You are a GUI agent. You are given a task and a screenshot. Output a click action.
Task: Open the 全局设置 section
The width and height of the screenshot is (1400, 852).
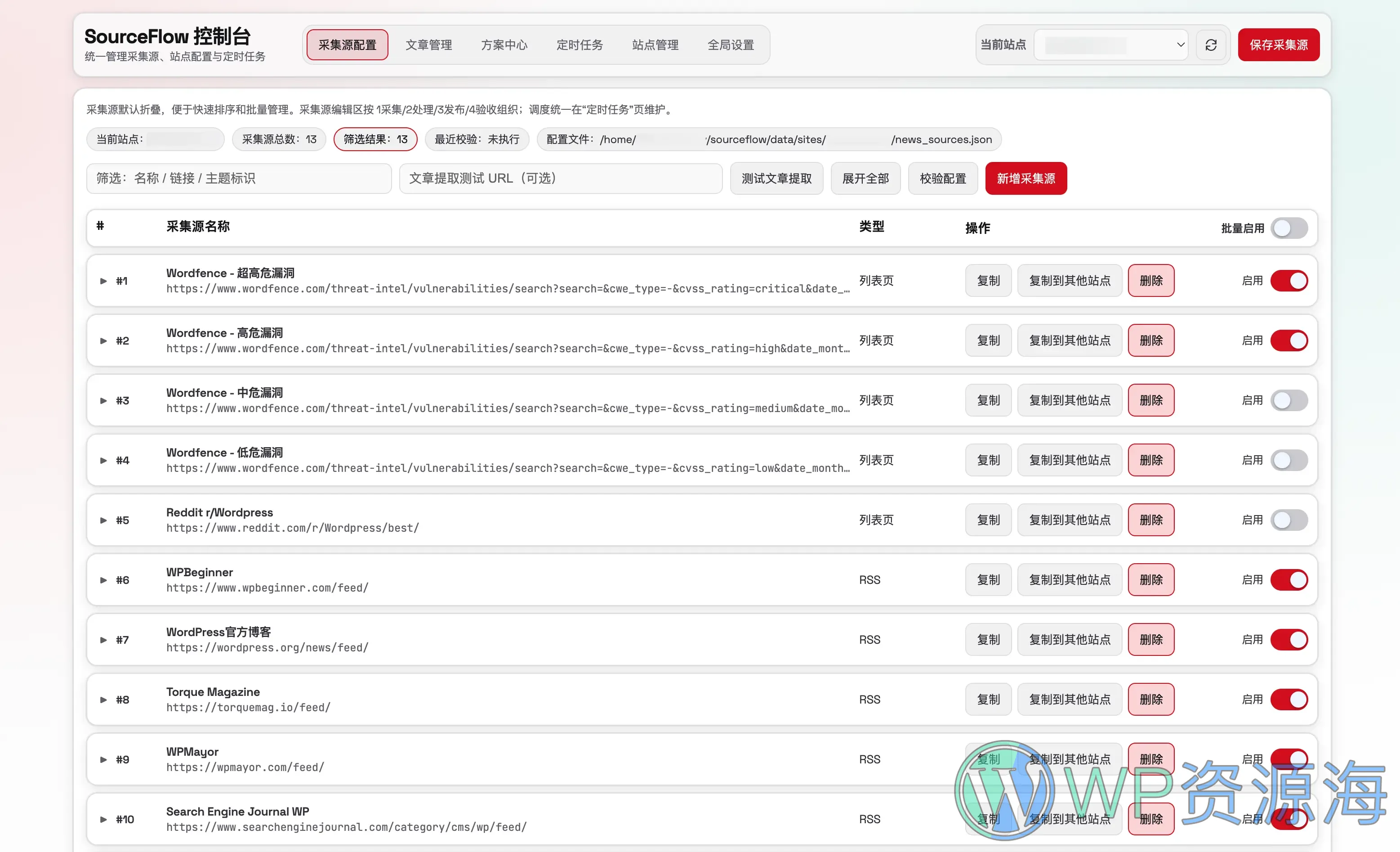731,45
